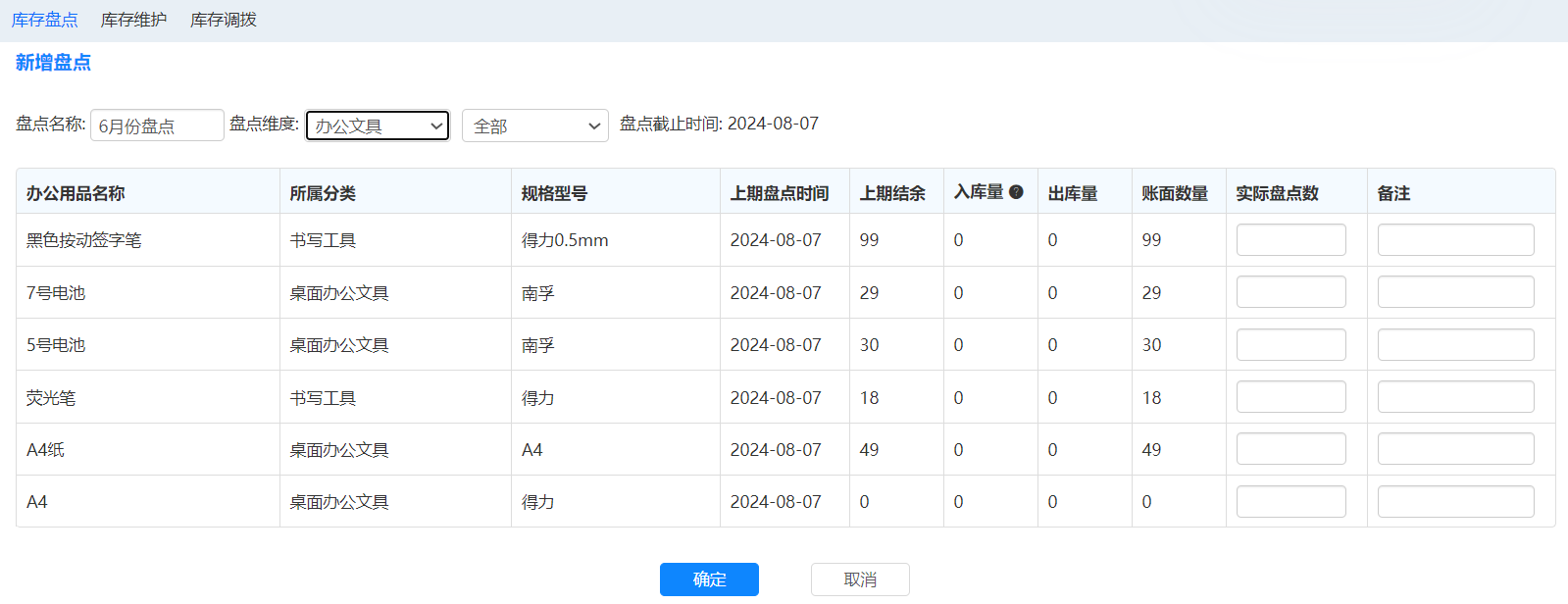Switch to the 库存盘点 tab
The image size is (1568, 604).
pyautogui.click(x=45, y=20)
